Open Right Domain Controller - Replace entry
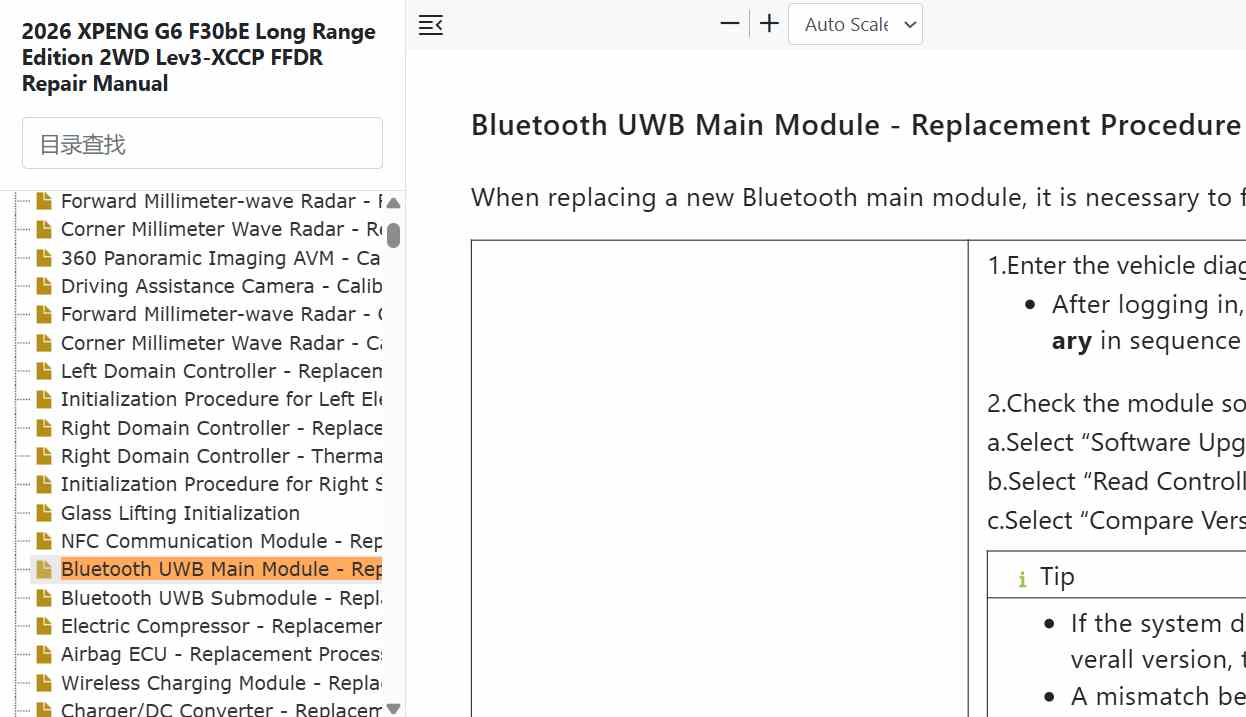 pyautogui.click(x=221, y=428)
